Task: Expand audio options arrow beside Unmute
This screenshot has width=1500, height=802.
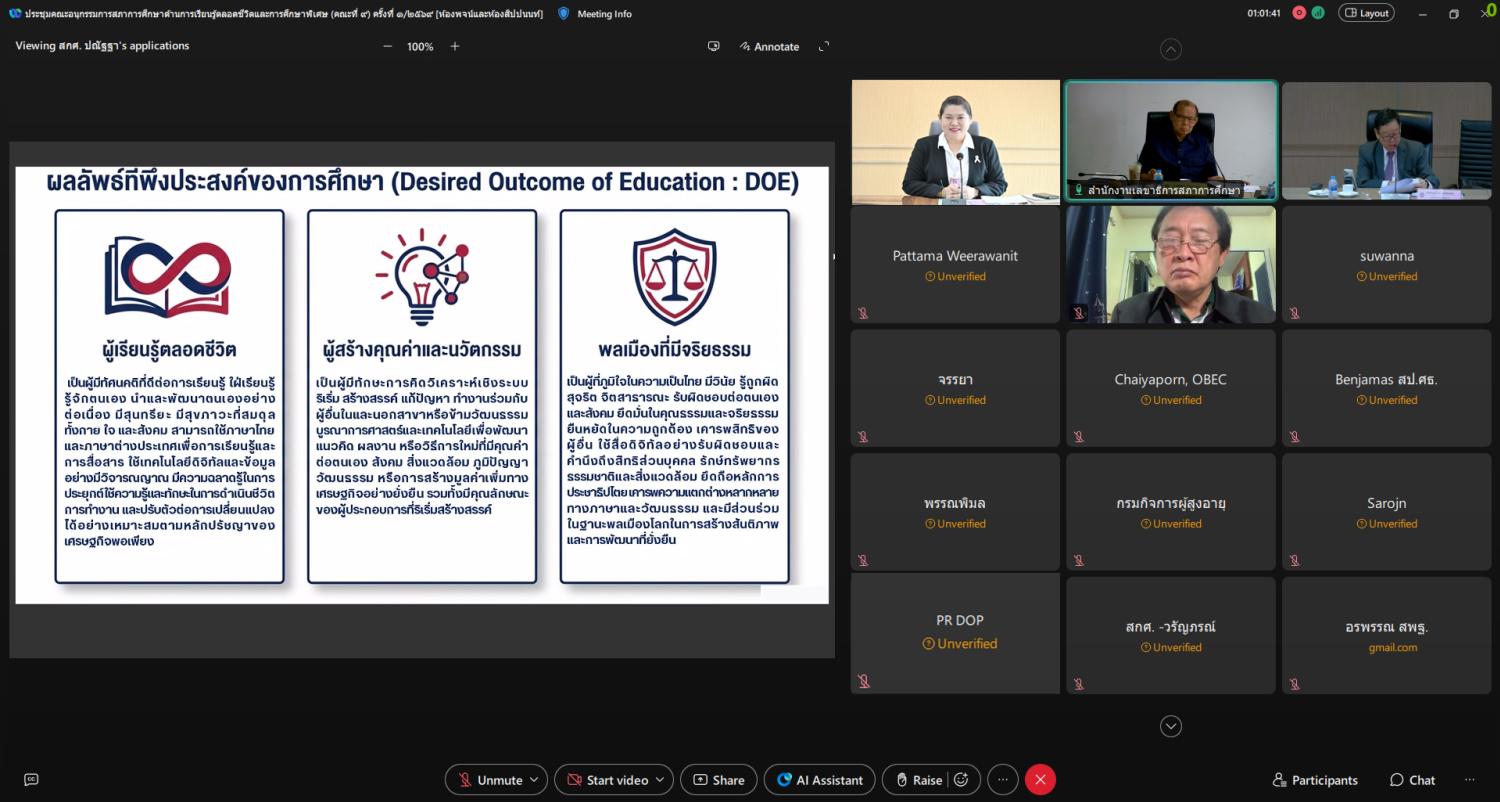Action: pyautogui.click(x=535, y=780)
